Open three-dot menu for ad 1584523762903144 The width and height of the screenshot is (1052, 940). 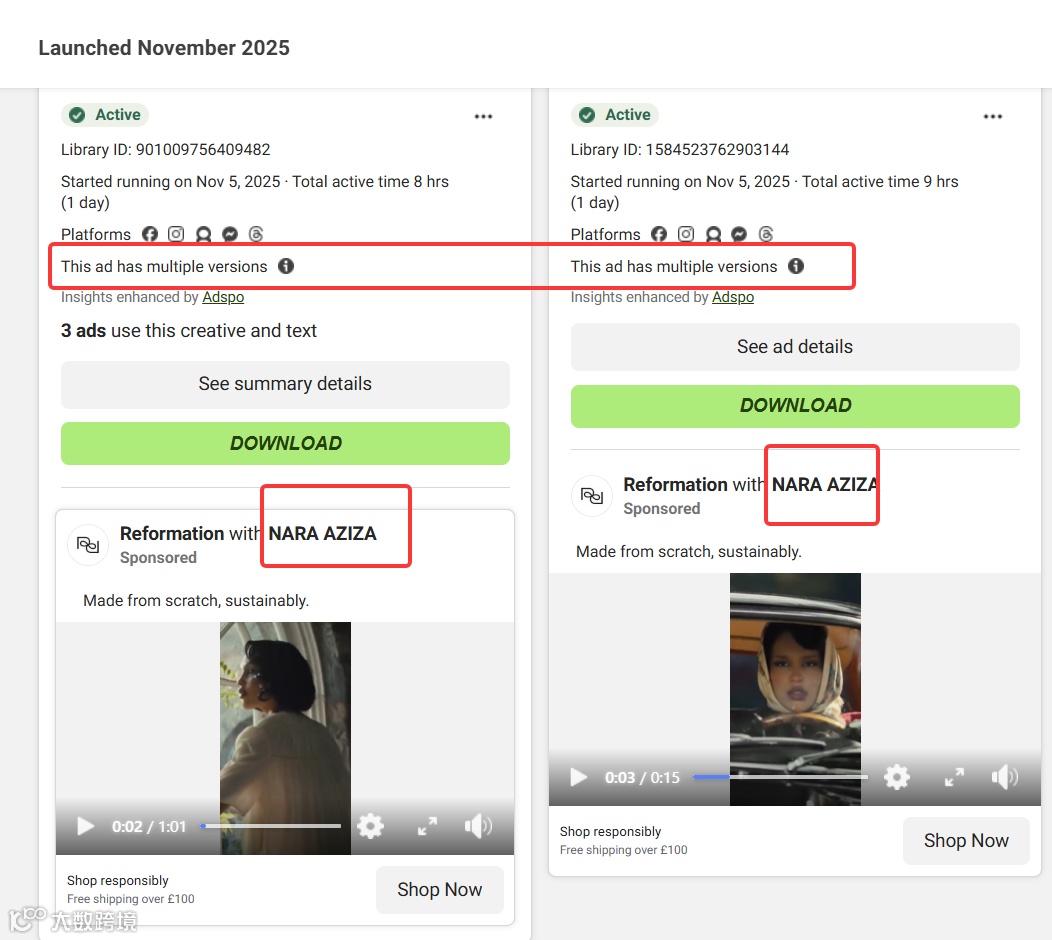[x=992, y=117]
